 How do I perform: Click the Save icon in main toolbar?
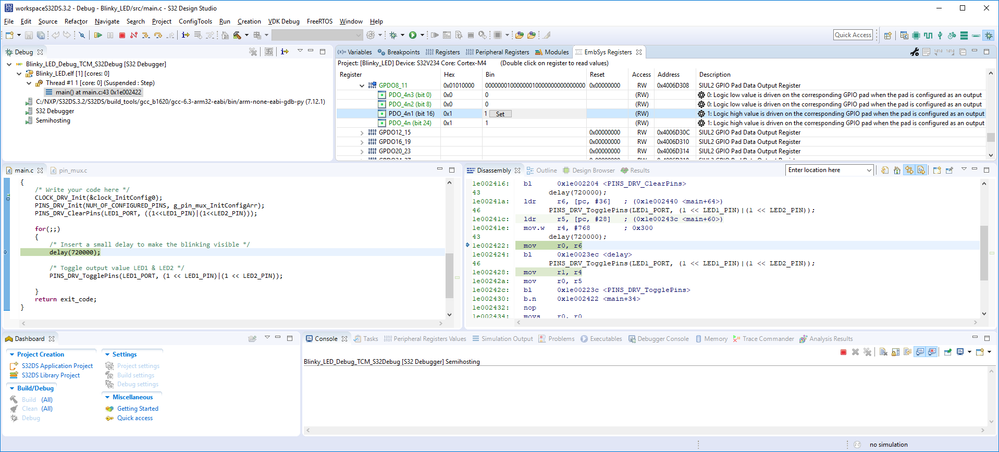[x=28, y=35]
